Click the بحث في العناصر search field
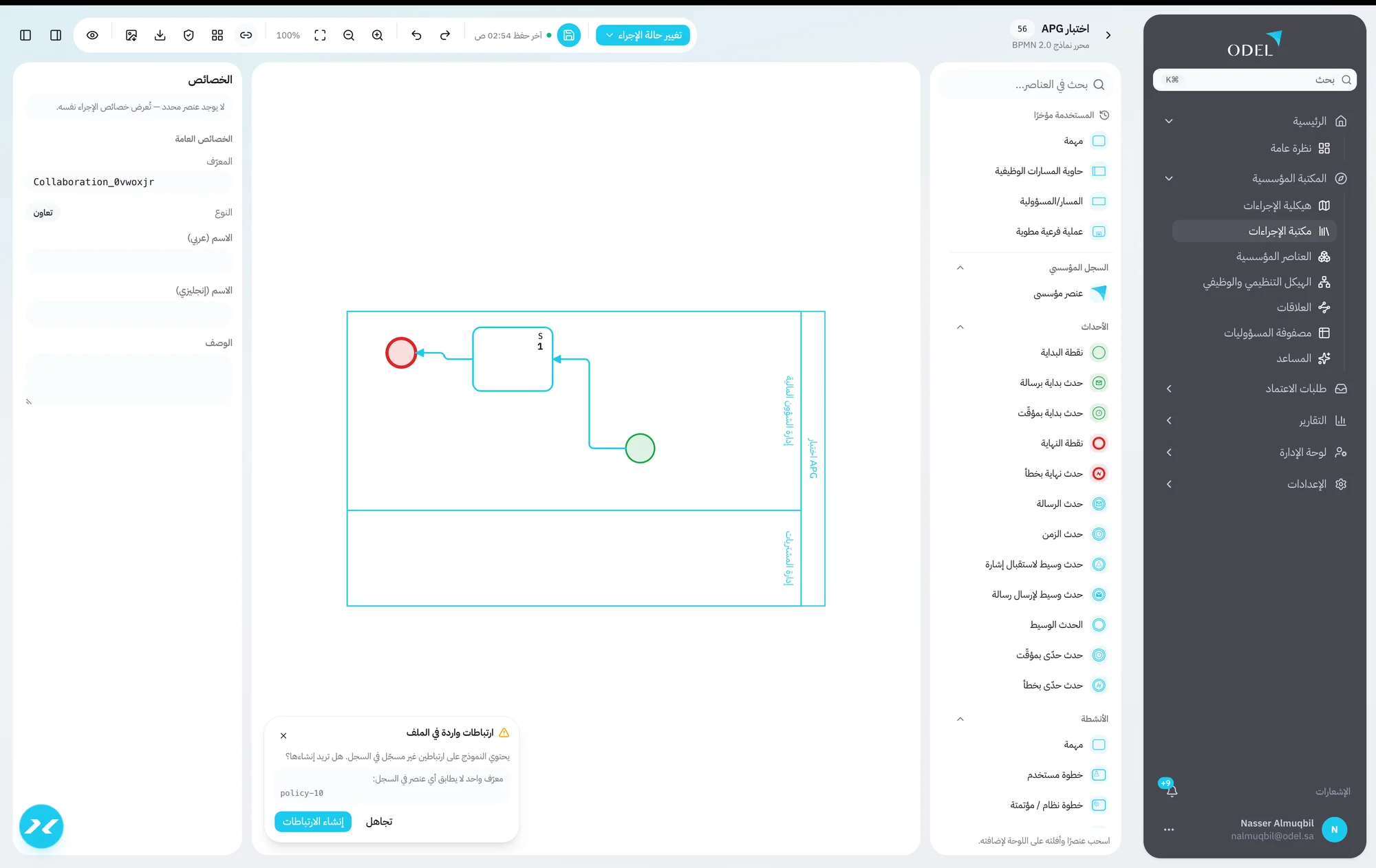Viewport: 1376px width, 868px height. [1025, 85]
